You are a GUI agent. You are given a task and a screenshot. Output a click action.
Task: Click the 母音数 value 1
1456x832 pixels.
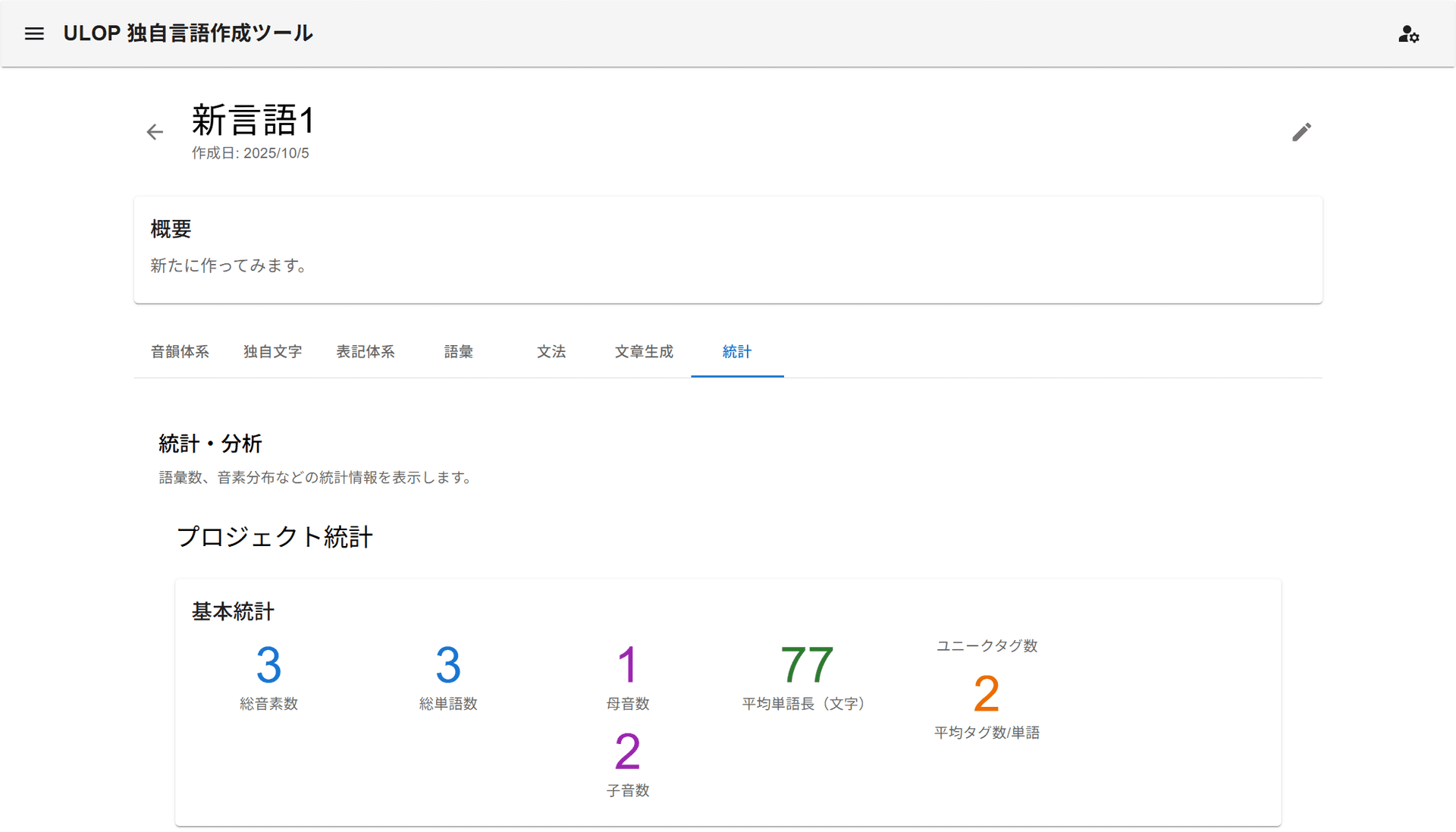tap(627, 665)
